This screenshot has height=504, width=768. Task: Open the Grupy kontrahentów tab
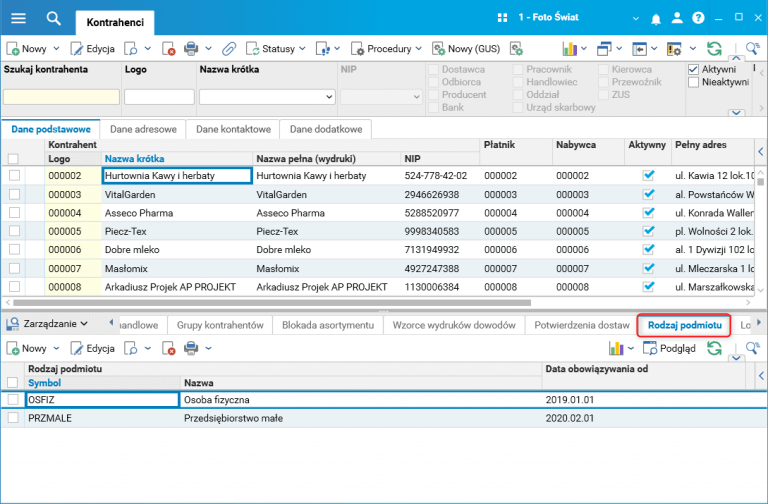coord(219,325)
